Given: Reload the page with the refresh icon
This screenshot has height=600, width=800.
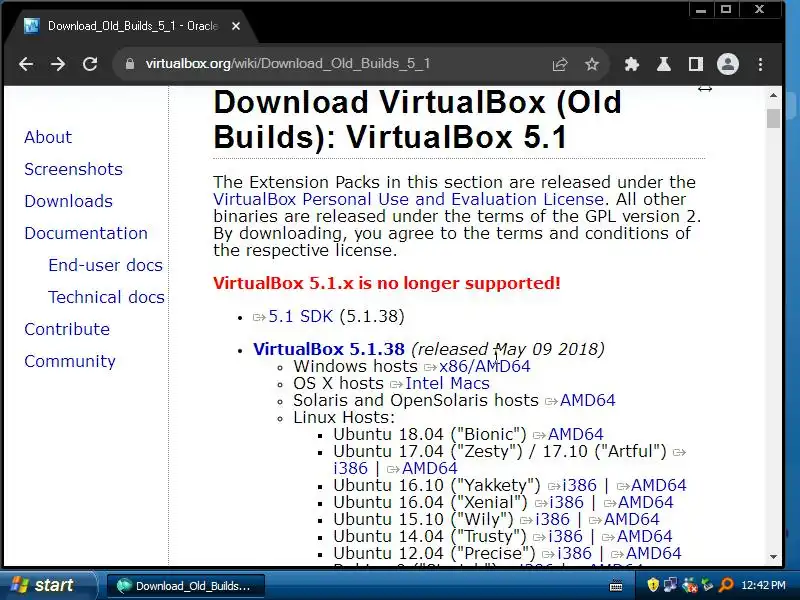Looking at the screenshot, I should click(90, 64).
